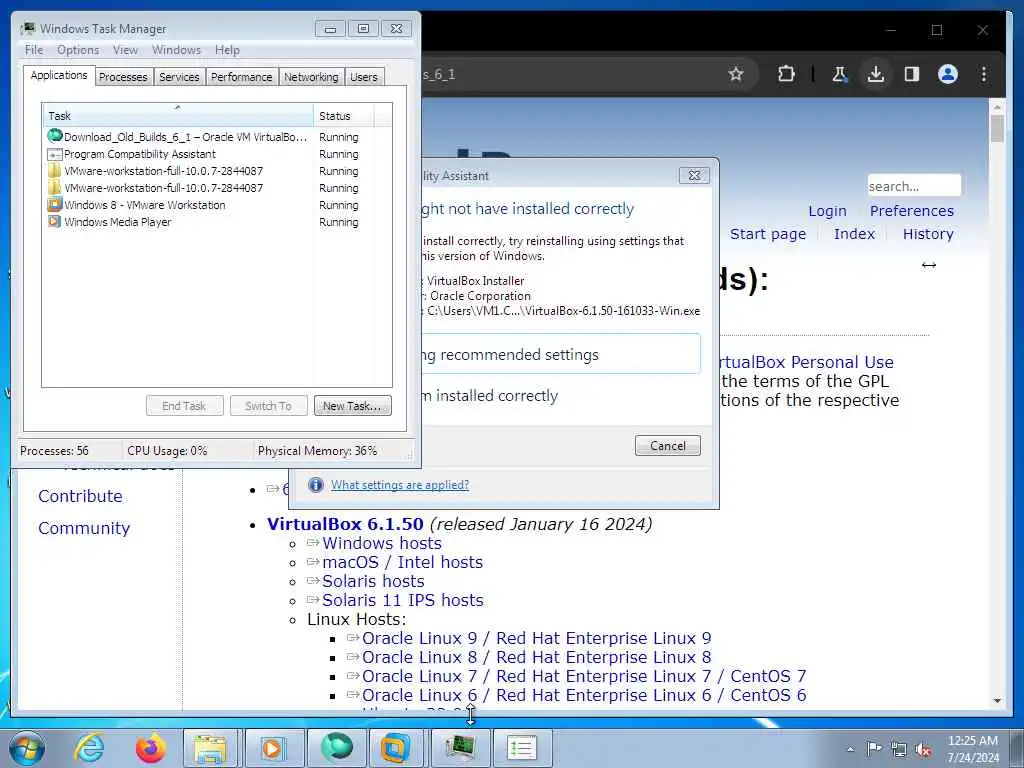Image resolution: width=1024 pixels, height=768 pixels.
Task: Bookmark this page with the star icon
Action: [x=736, y=74]
